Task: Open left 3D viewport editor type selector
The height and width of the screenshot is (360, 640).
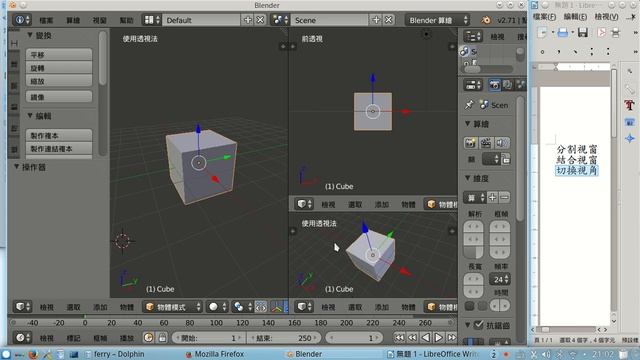Action: pos(23,307)
